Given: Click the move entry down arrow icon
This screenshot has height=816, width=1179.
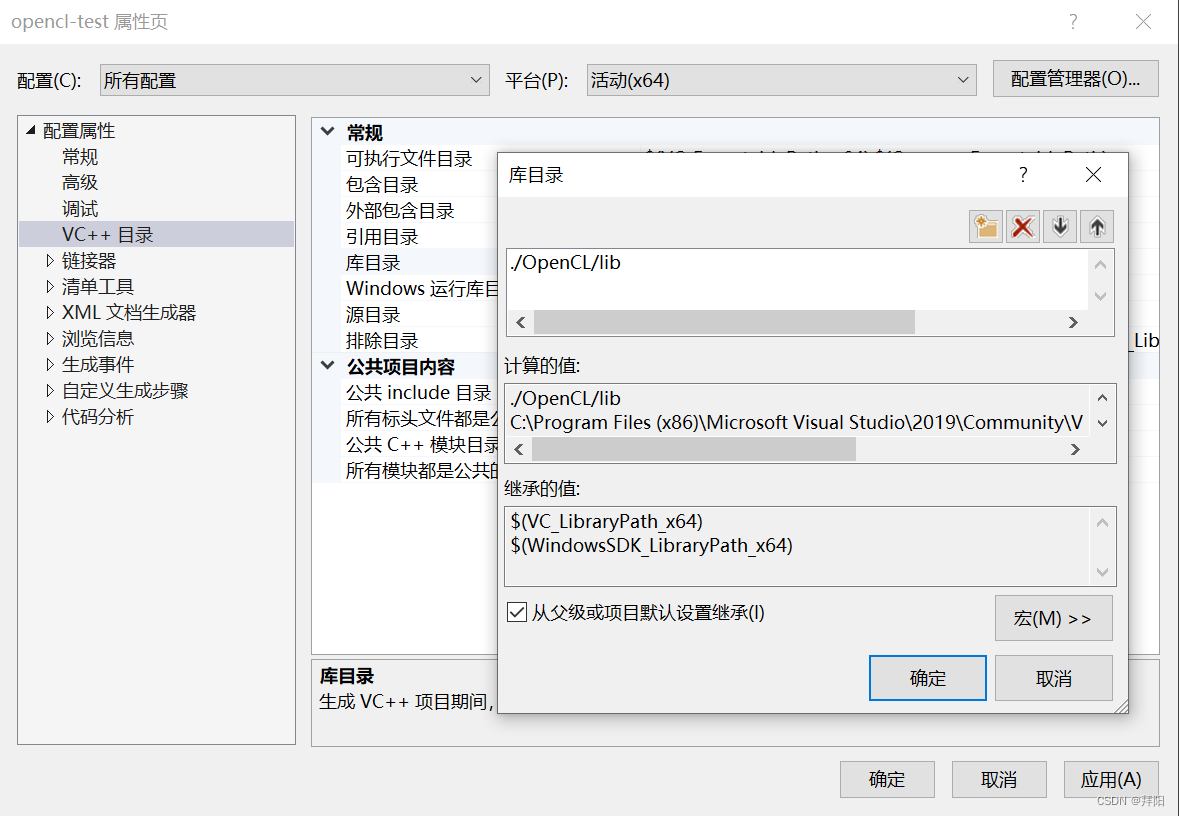Looking at the screenshot, I should click(1059, 226).
